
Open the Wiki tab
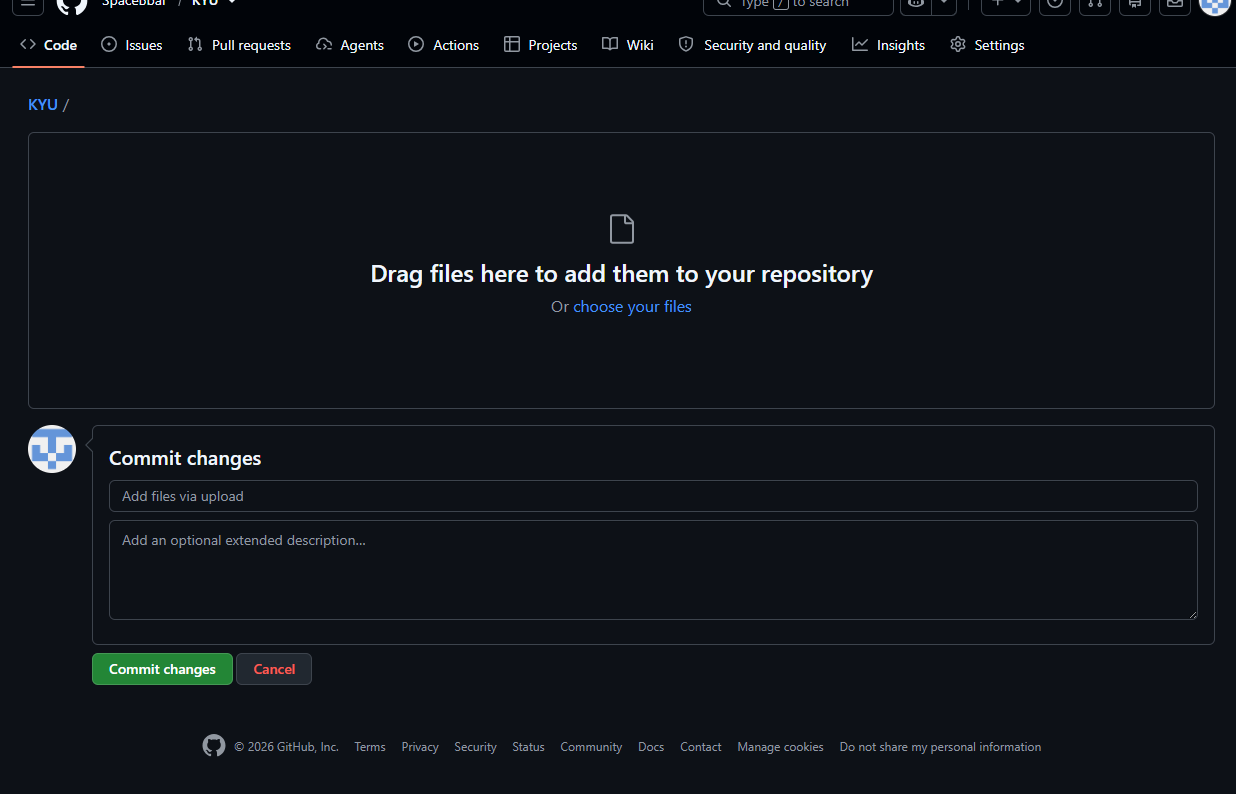[x=628, y=45]
